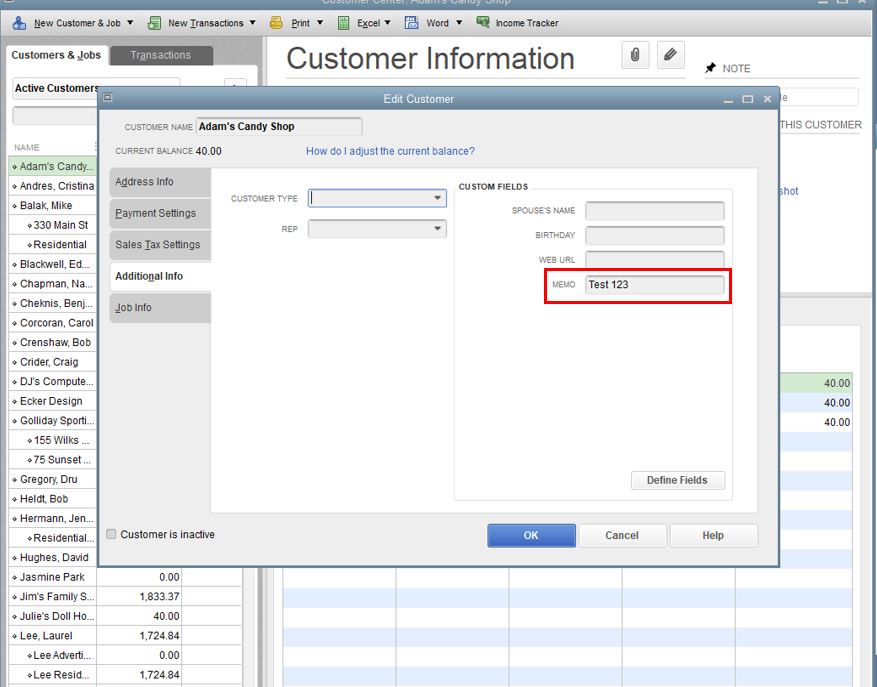Click the Birthday custom field

coord(654,236)
